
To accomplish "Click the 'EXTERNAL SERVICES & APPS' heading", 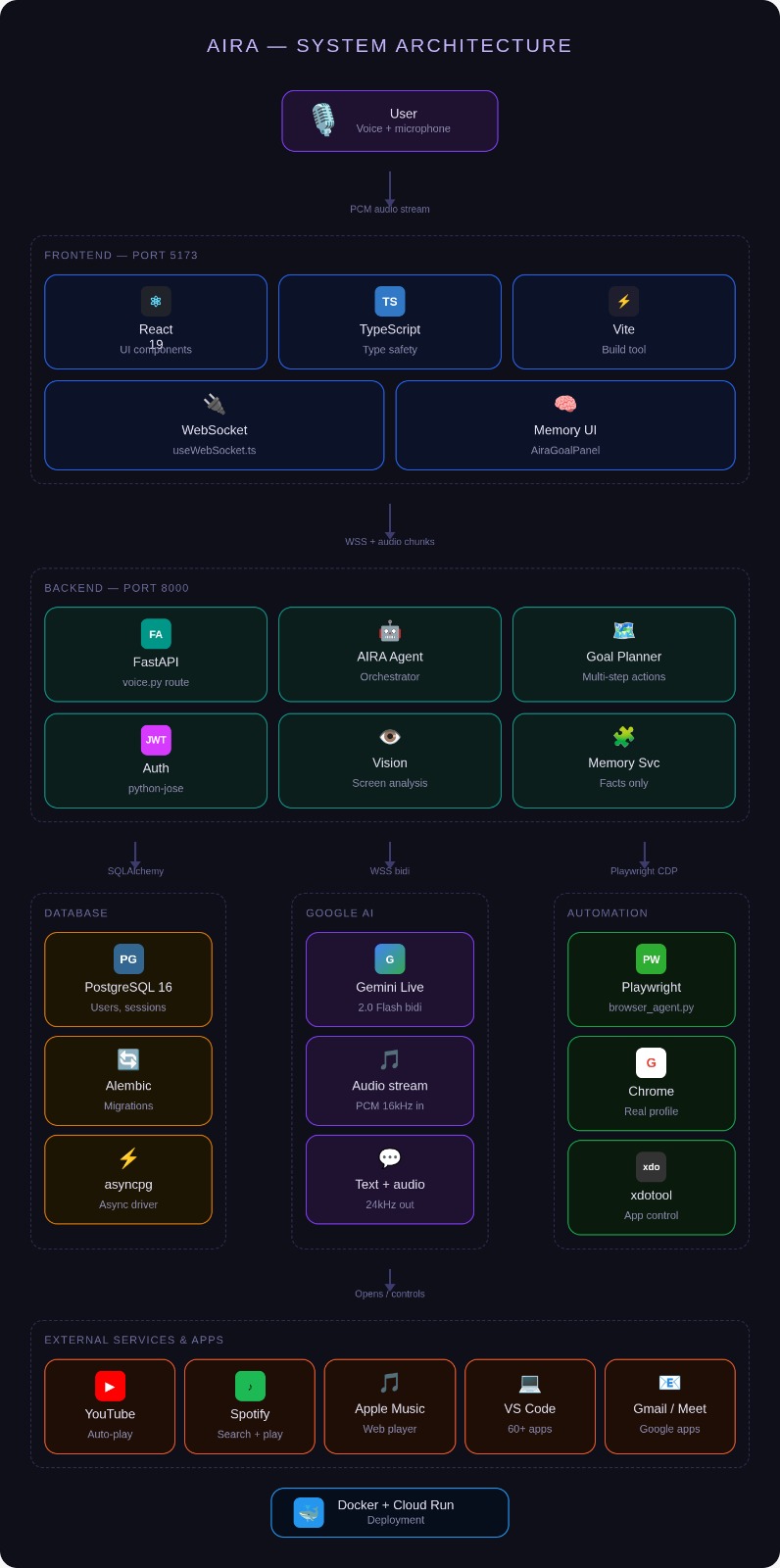I will [x=134, y=1340].
